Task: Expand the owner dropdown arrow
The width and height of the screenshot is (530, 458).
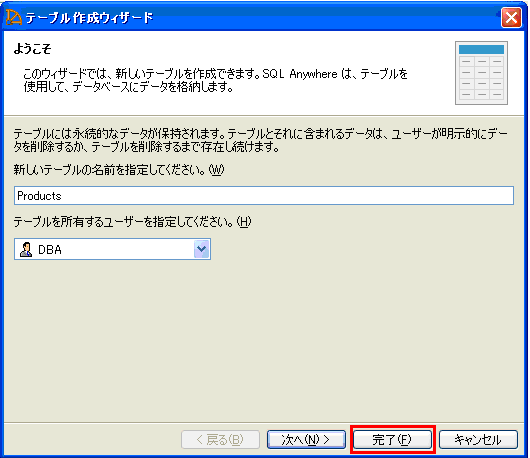Action: pos(202,249)
